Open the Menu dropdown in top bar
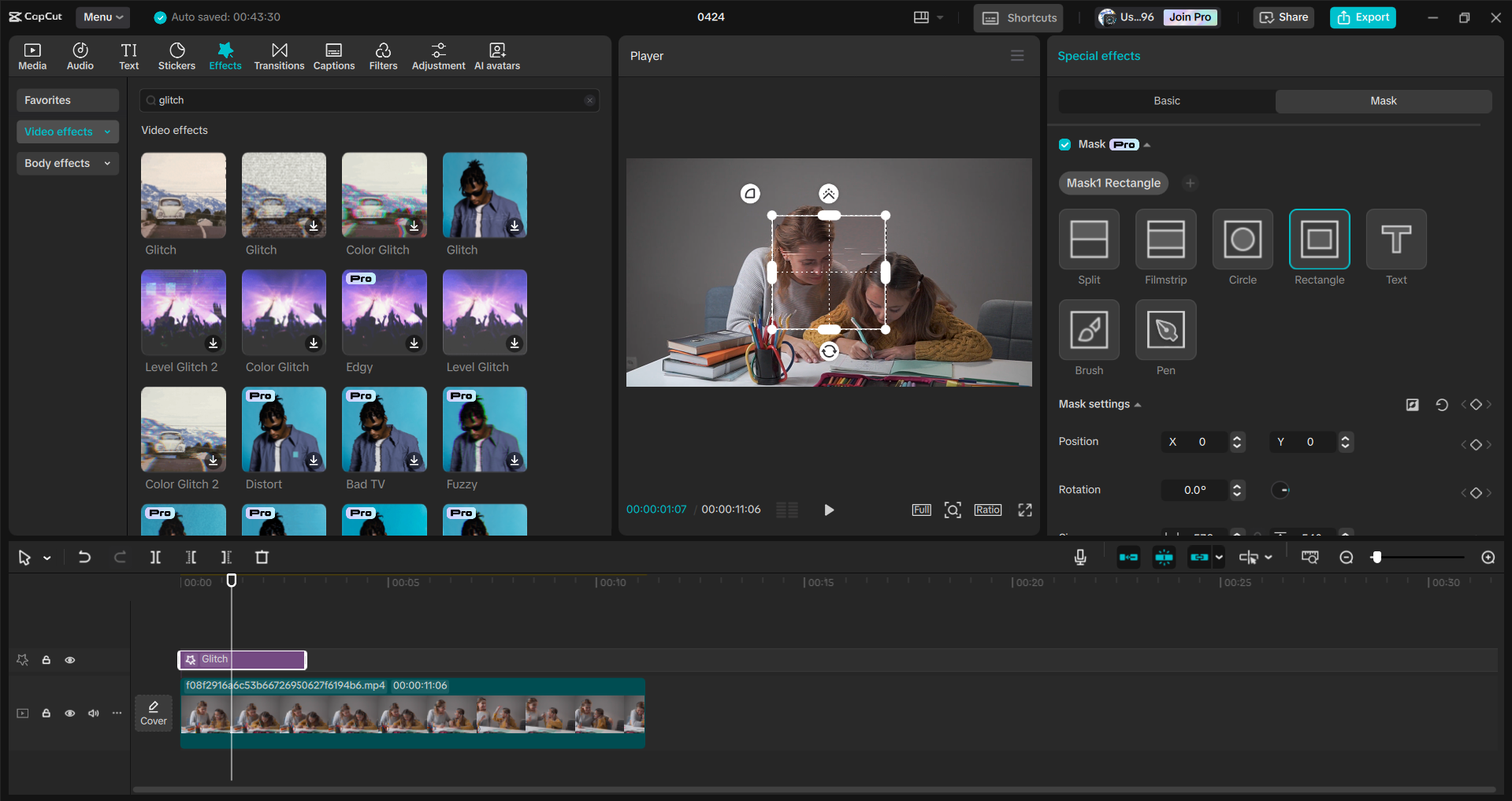 pos(102,17)
